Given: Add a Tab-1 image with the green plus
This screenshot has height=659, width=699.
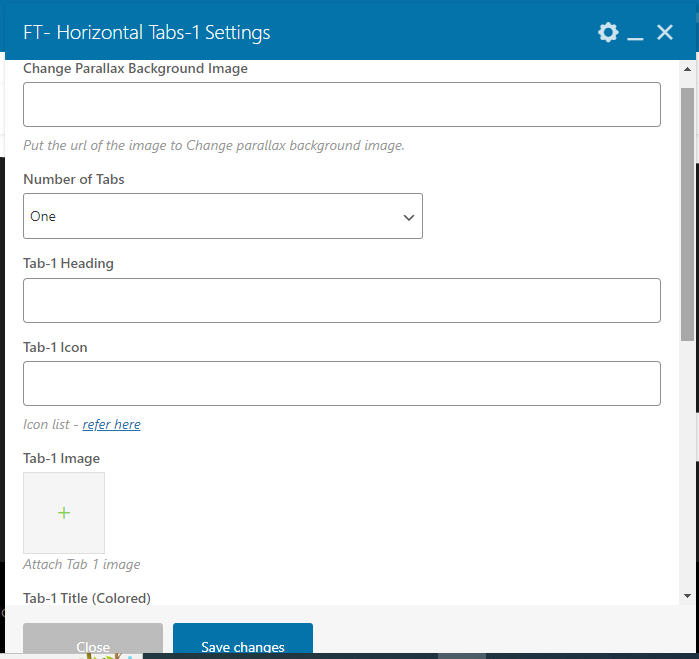Looking at the screenshot, I should coord(64,513).
